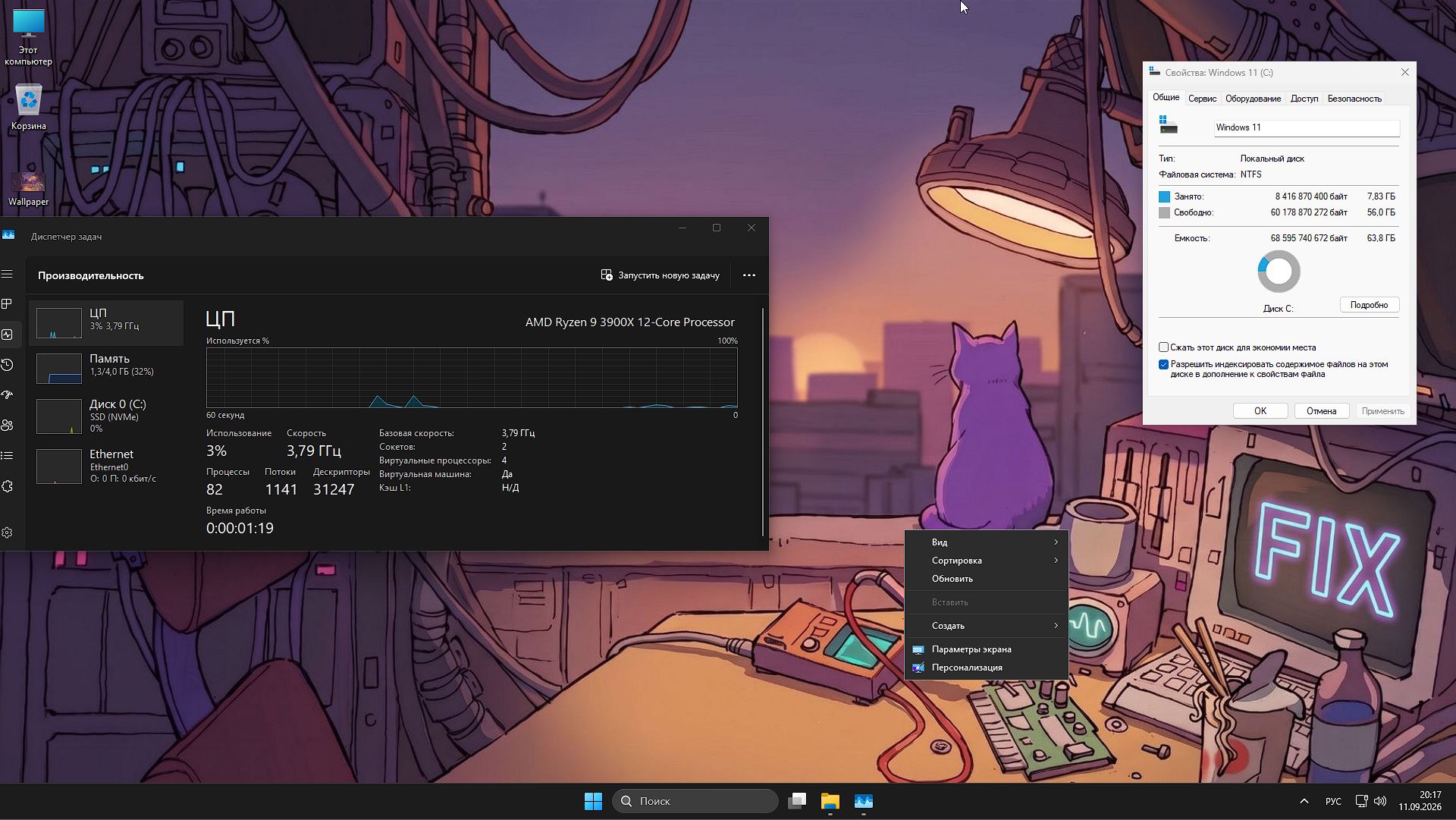The height and width of the screenshot is (820, 1456).
Task: Click the Подробно button
Action: [1369, 305]
